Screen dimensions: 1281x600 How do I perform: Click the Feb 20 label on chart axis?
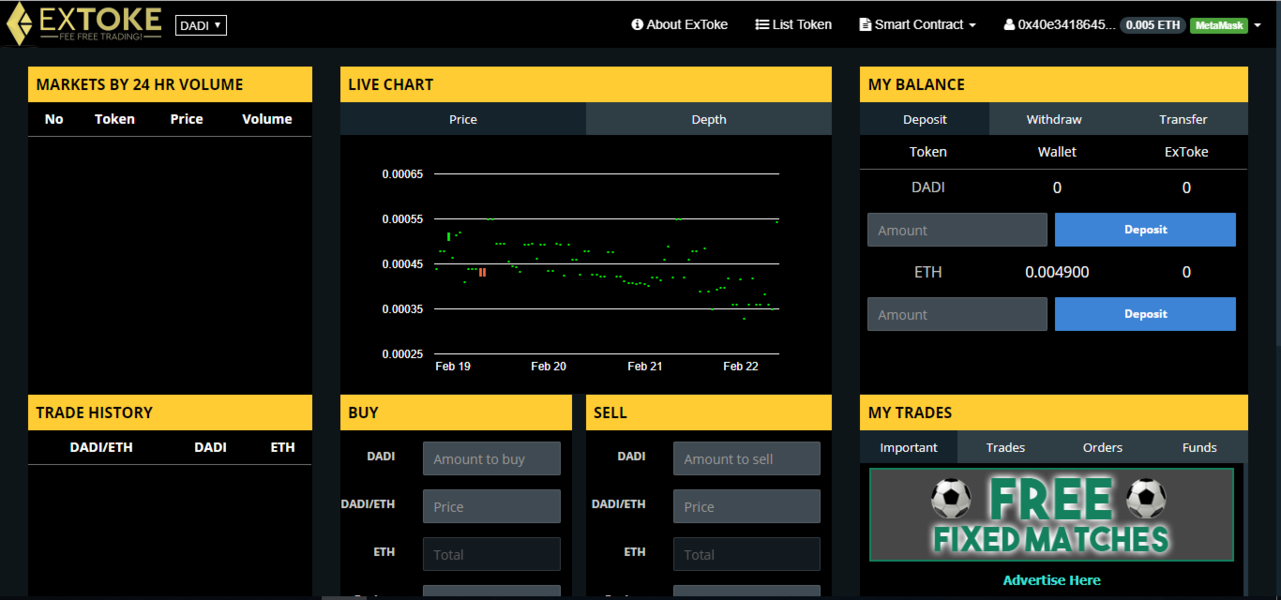pos(548,366)
